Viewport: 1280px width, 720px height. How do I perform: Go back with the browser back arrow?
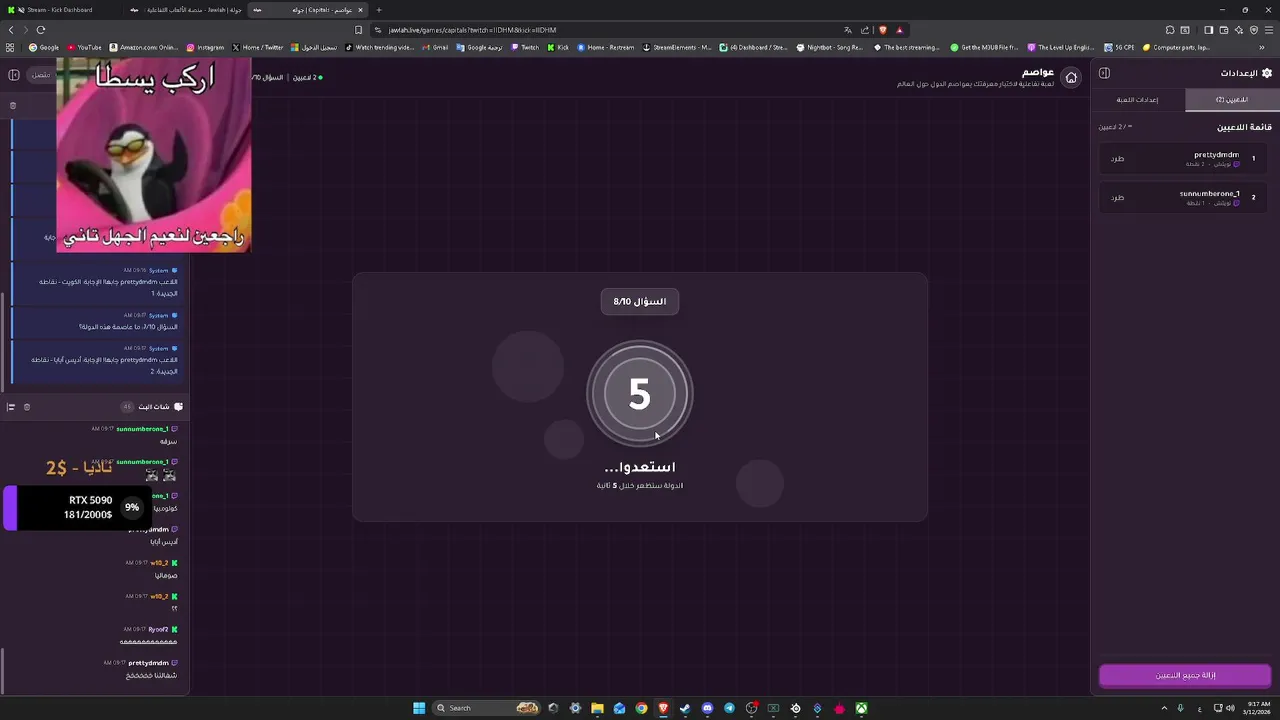11,30
